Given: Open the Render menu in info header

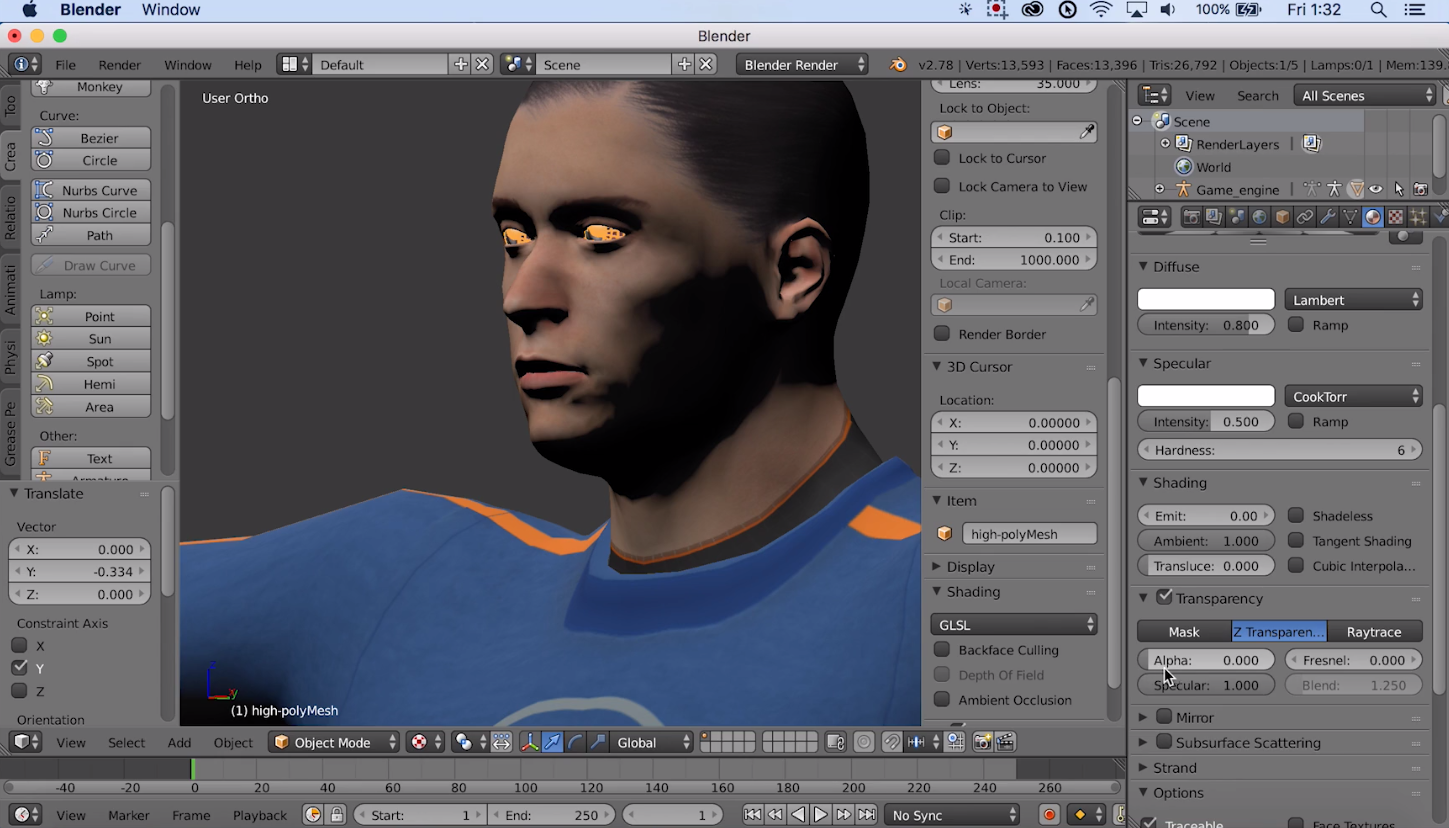Looking at the screenshot, I should tap(119, 64).
